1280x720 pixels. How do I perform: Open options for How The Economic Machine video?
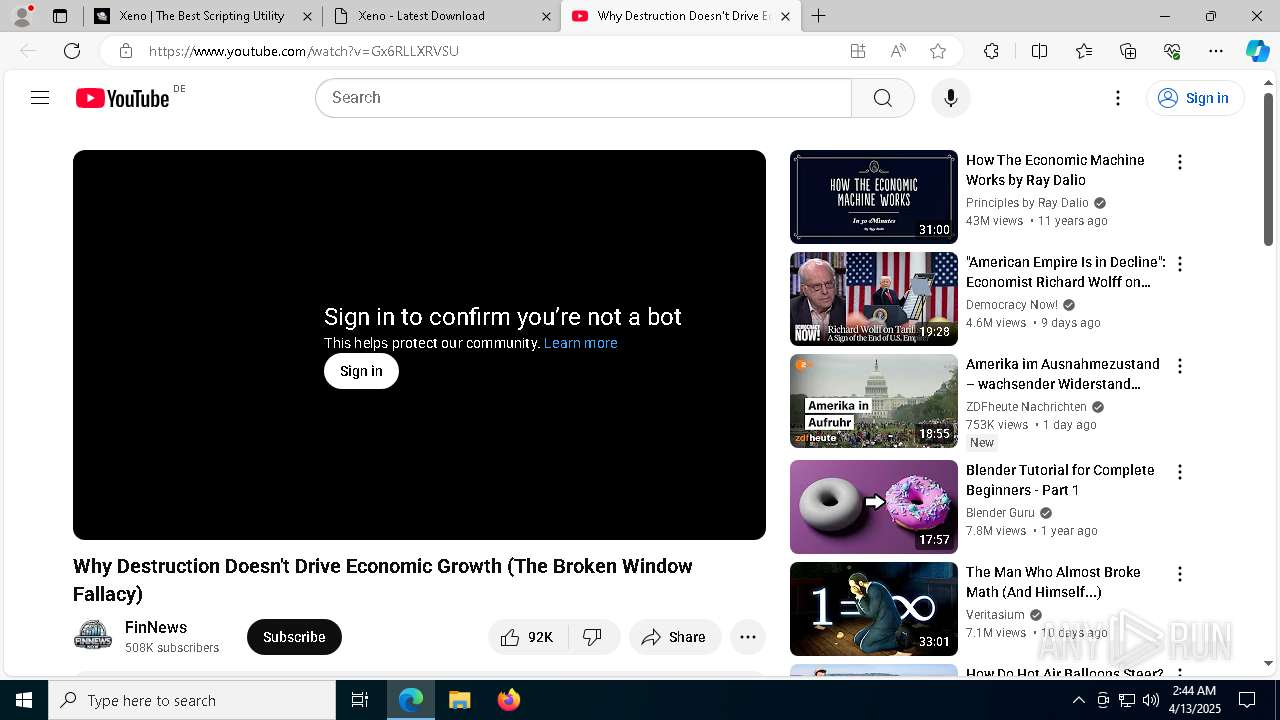pos(1180,162)
